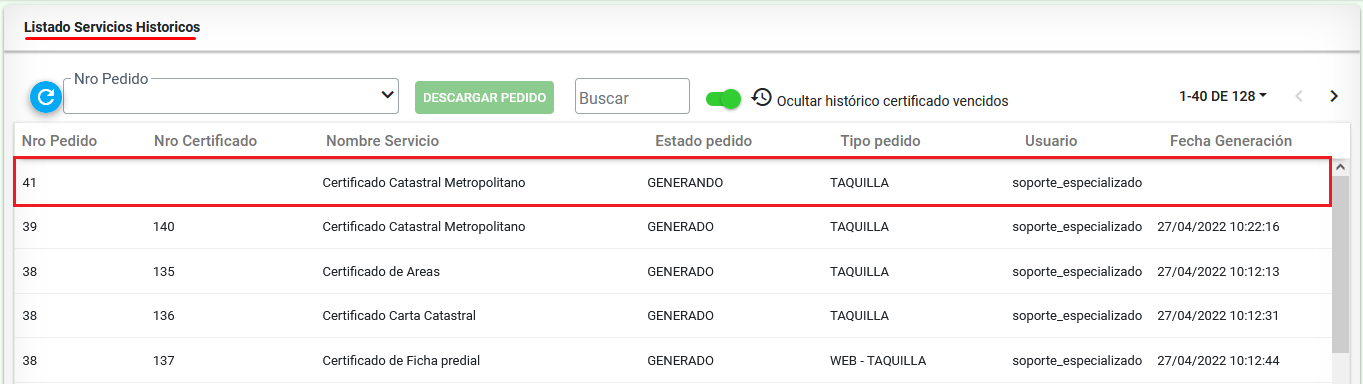Sort by Nro Pedido column header
Viewport: 1363px width, 384px height.
pos(60,141)
